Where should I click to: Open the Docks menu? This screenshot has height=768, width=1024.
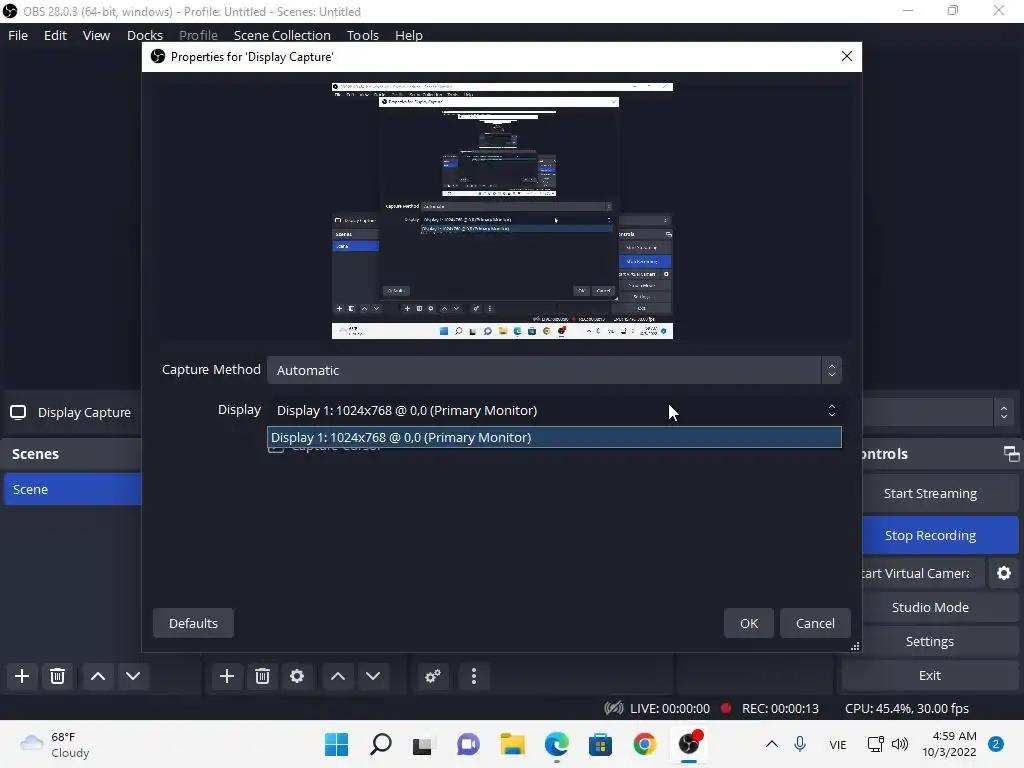click(145, 35)
